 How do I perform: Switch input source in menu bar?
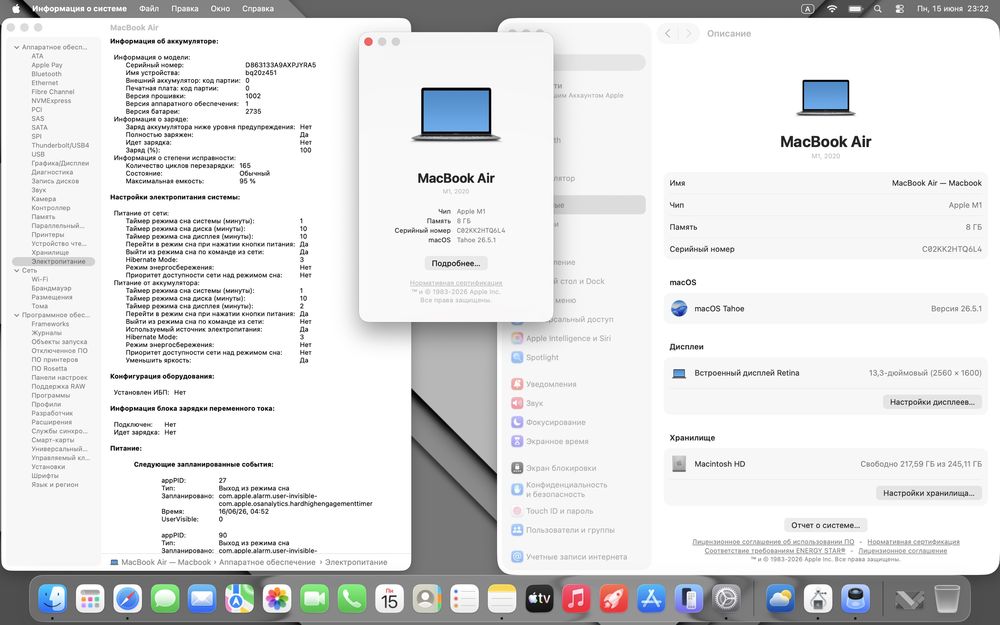[x=807, y=8]
